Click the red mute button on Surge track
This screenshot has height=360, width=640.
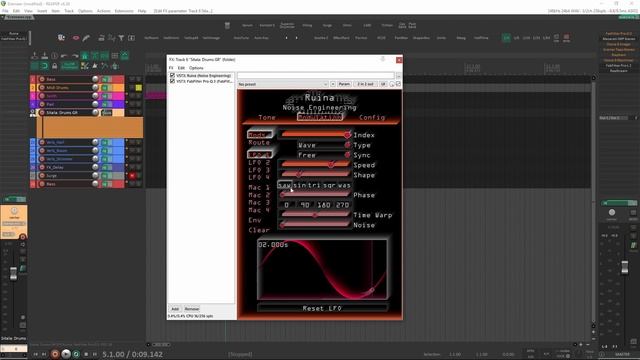(132, 176)
